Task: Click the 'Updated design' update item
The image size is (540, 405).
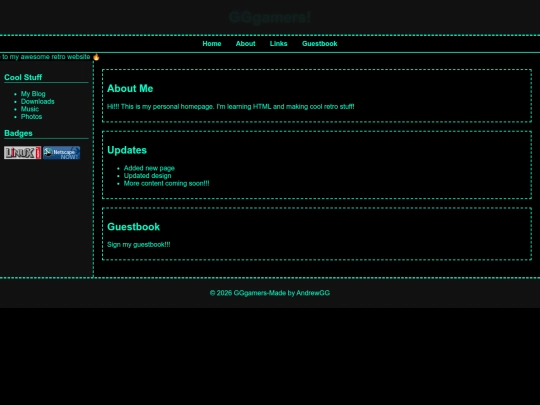Action: pyautogui.click(x=147, y=176)
